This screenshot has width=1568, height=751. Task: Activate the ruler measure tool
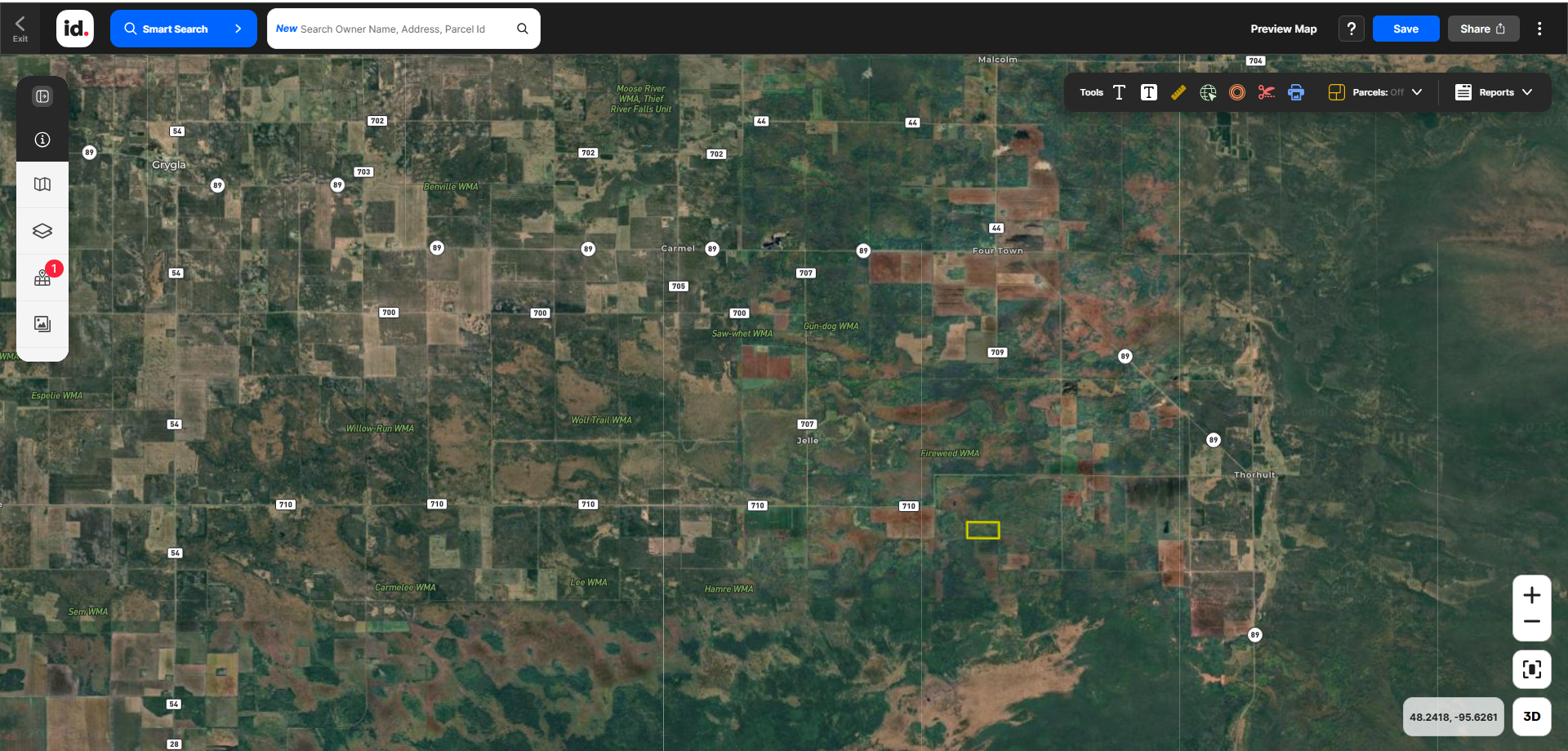(x=1178, y=92)
